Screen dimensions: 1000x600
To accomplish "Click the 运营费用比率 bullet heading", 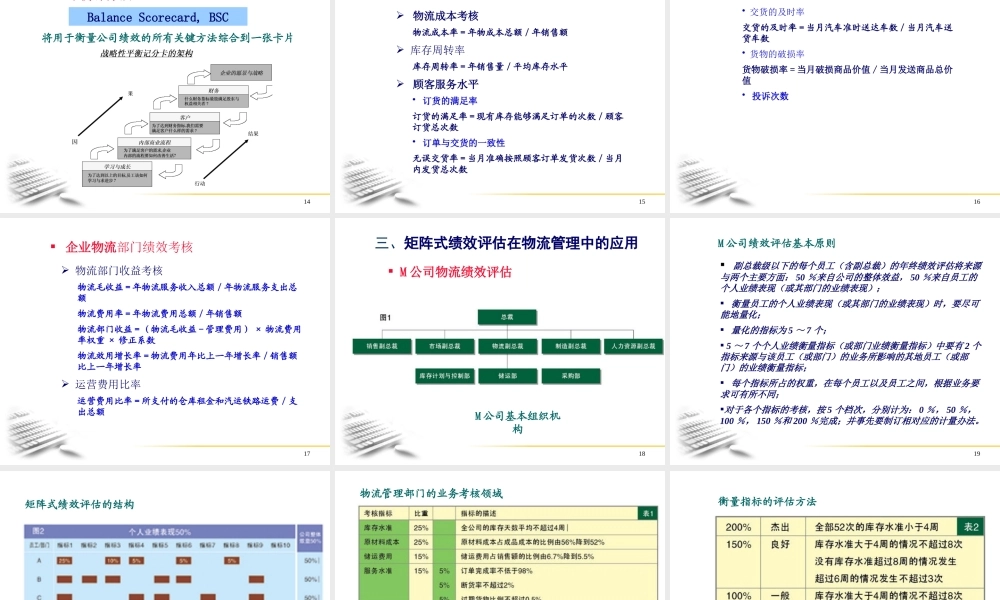I will point(108,384).
